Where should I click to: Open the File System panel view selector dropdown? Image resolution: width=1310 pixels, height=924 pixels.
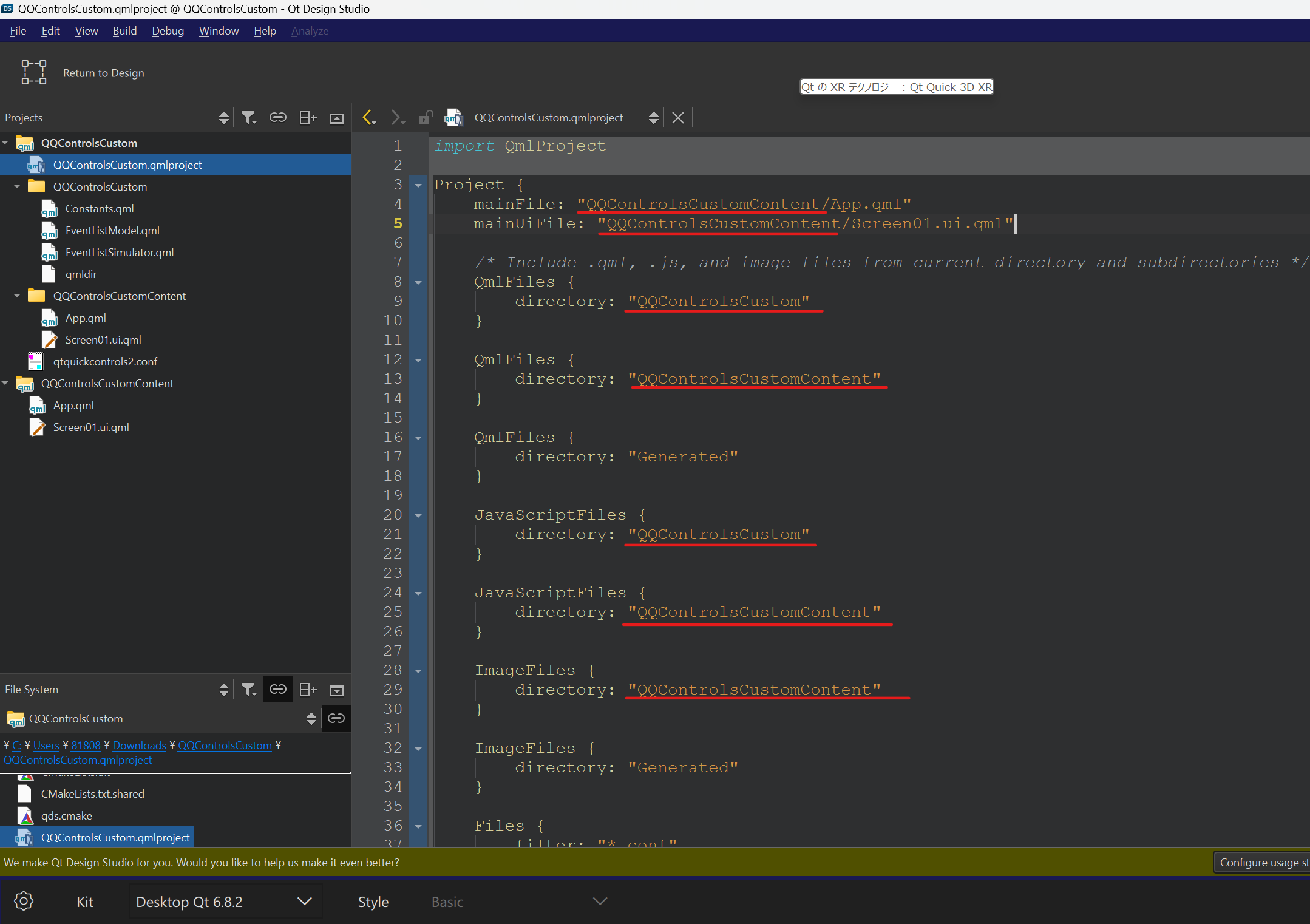pyautogui.click(x=223, y=689)
